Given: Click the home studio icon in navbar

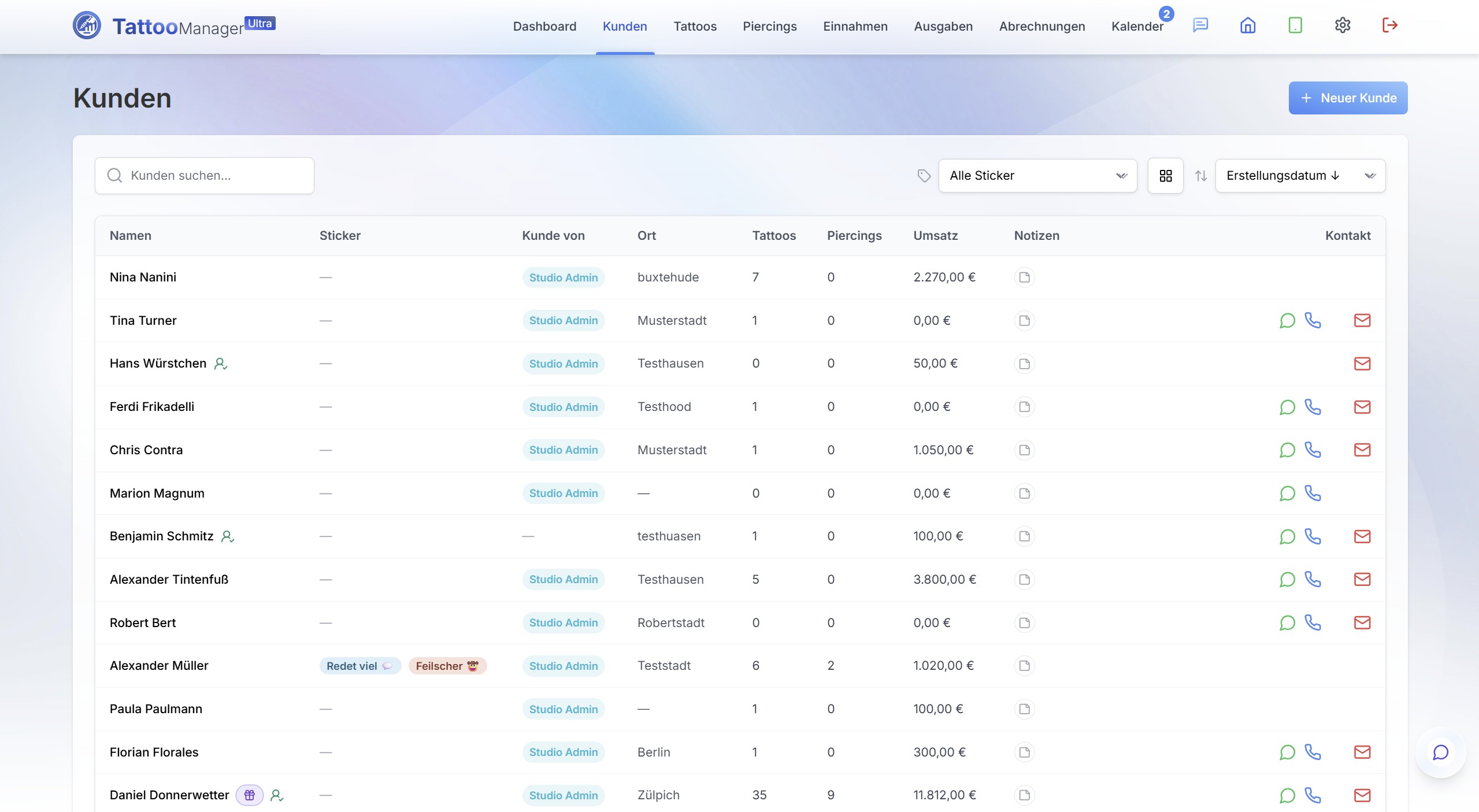Looking at the screenshot, I should click(1248, 25).
